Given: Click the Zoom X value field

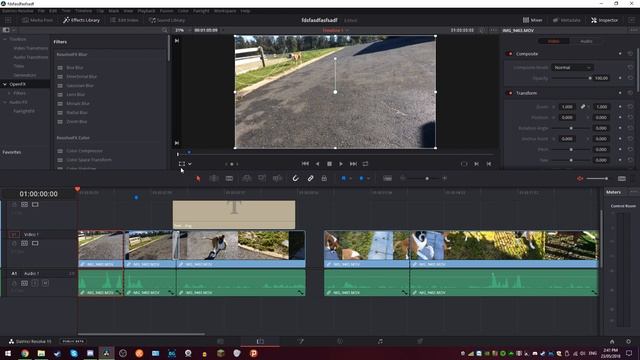Looking at the screenshot, I should [567, 107].
